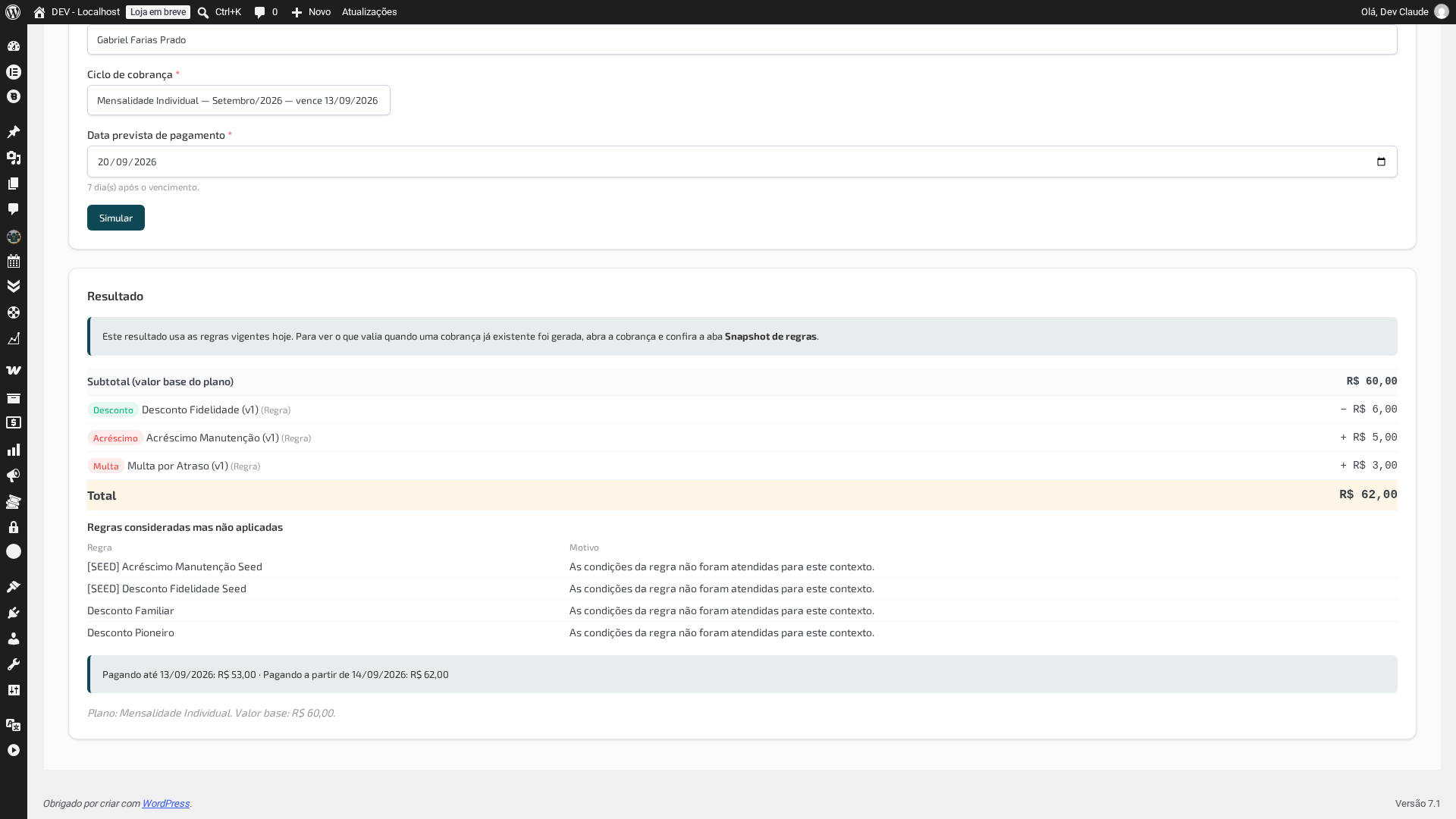Open the double-chevron sidebar icon
This screenshot has height=819, width=1456.
[14, 287]
